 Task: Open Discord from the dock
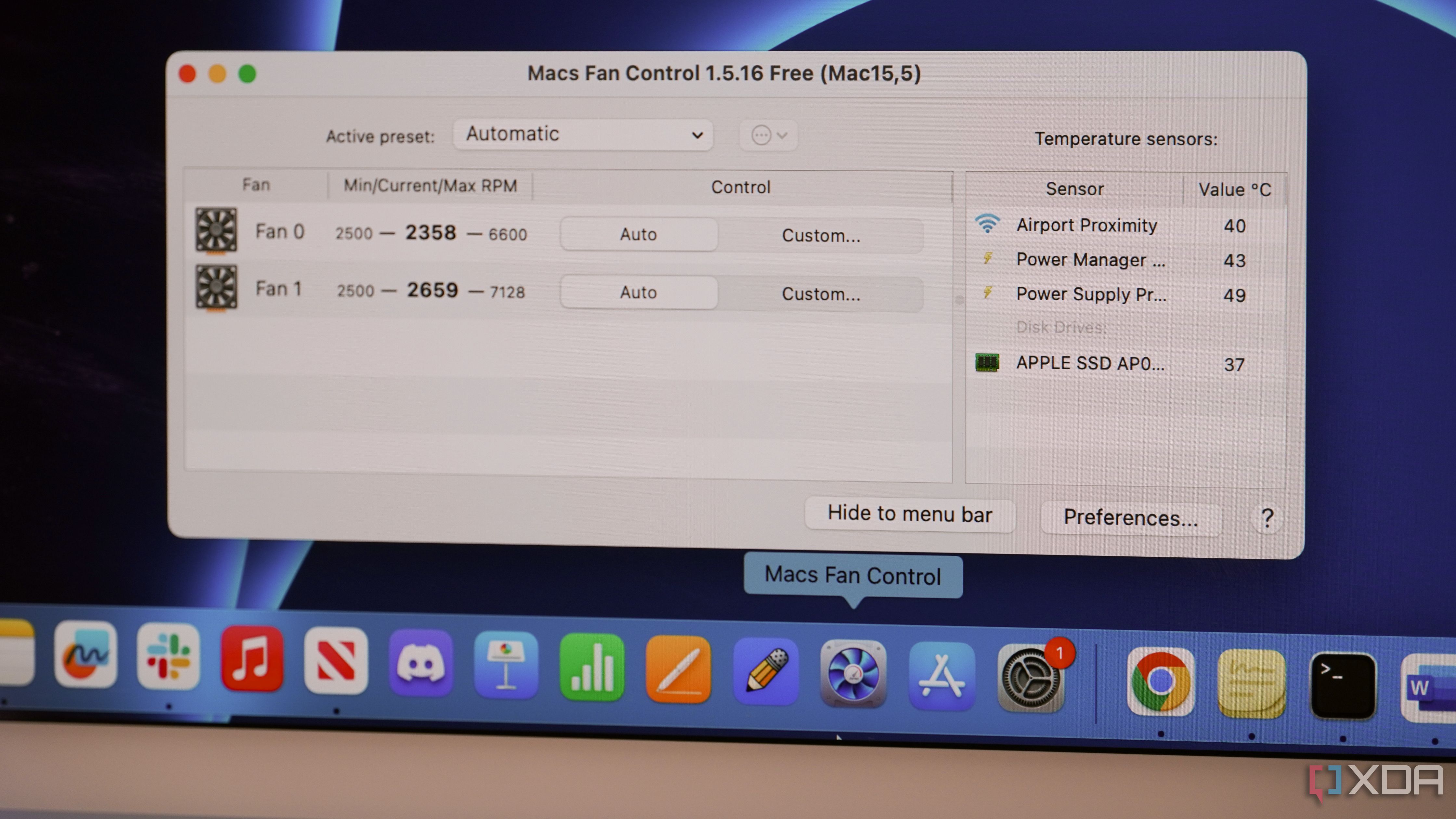[x=421, y=664]
